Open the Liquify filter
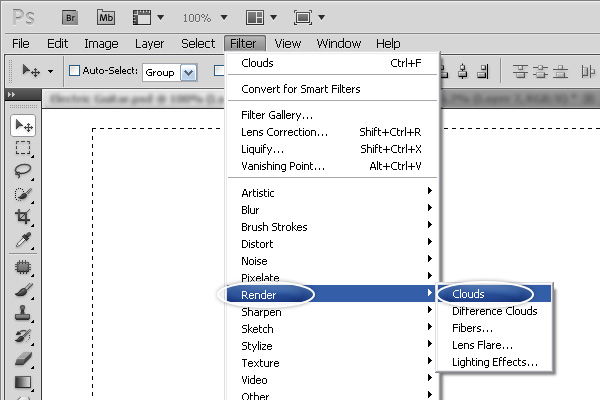This screenshot has height=400, width=600. tap(332, 149)
